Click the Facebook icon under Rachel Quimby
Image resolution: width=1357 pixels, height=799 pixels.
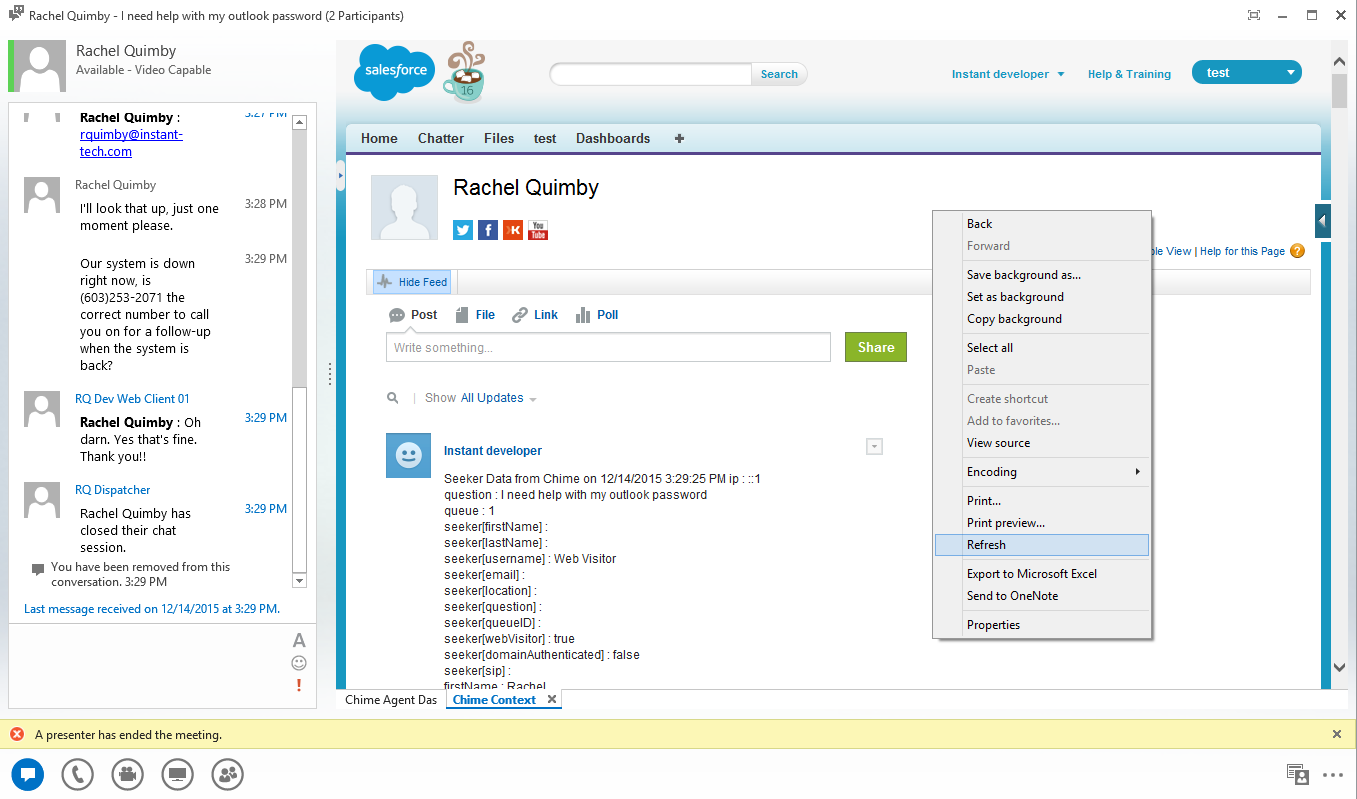488,230
